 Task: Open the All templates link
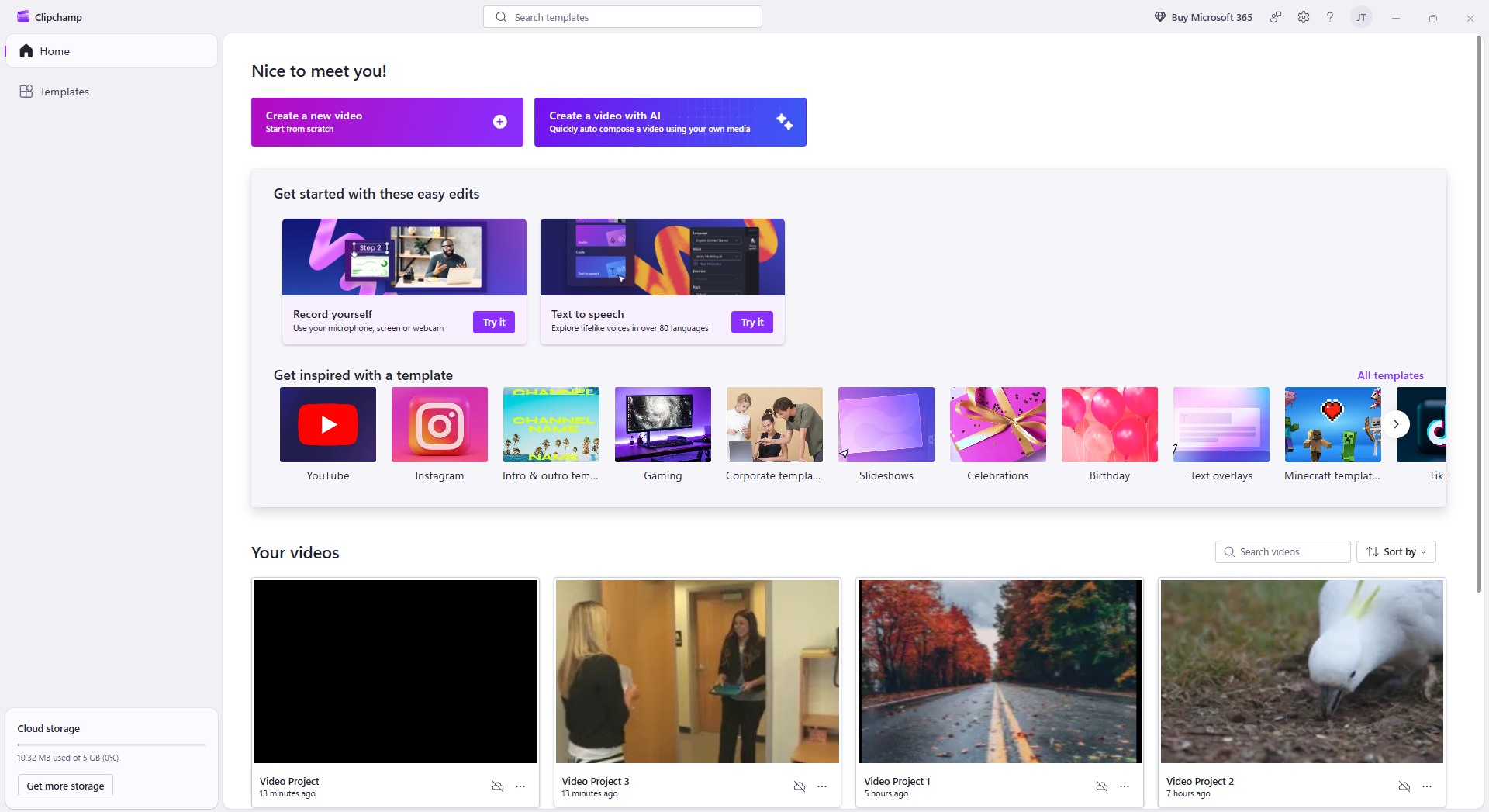tap(1390, 375)
